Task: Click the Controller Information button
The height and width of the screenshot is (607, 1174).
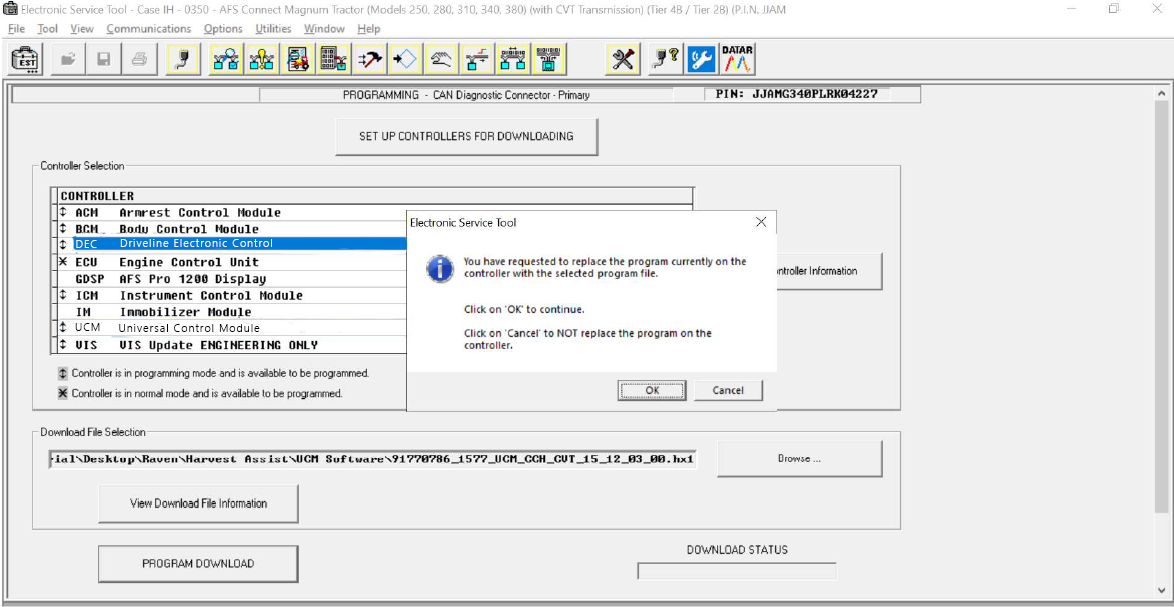Action: point(830,271)
